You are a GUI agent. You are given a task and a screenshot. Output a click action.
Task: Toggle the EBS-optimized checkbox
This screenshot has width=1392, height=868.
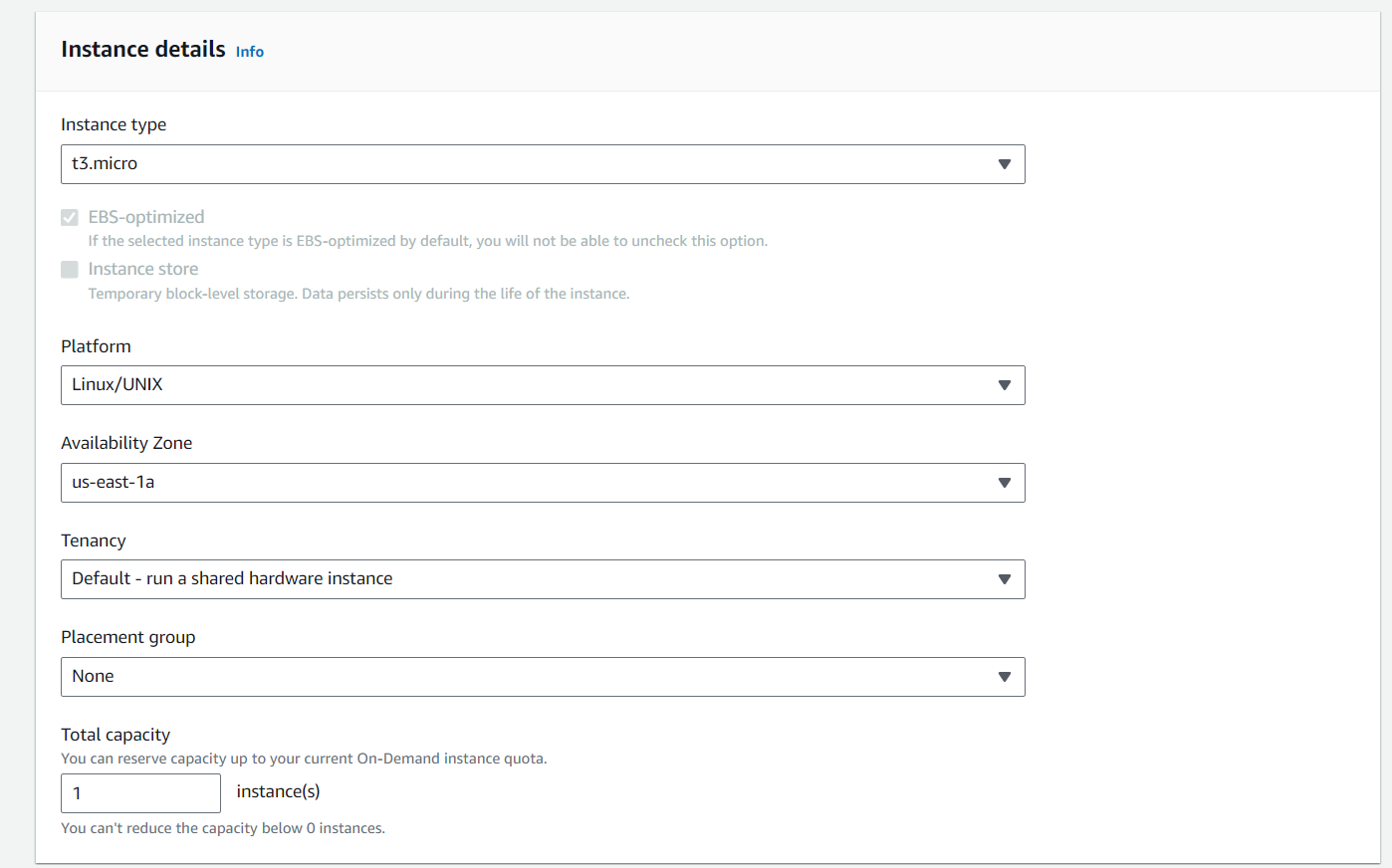[x=70, y=218]
